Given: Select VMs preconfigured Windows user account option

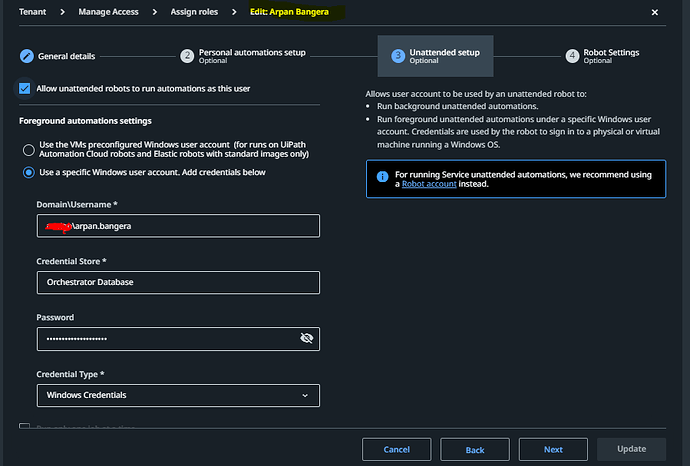Looking at the screenshot, I should (x=30, y=151).
